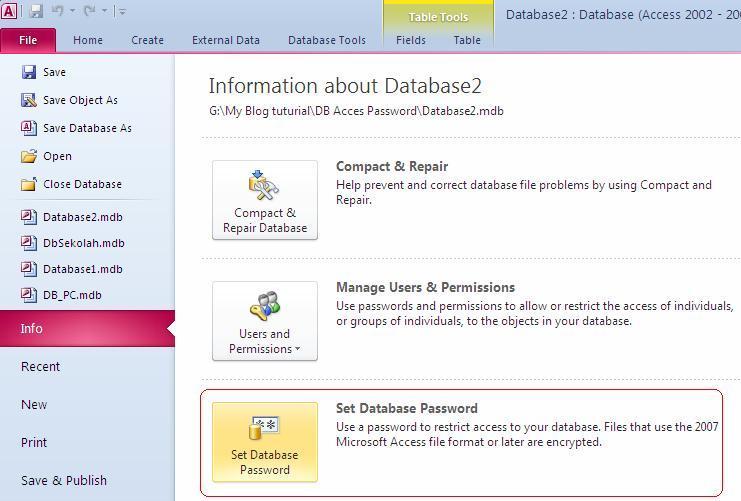Click the Save icon in Quick Access Toolbar
Viewport: 741px width, 501px height.
36,11
